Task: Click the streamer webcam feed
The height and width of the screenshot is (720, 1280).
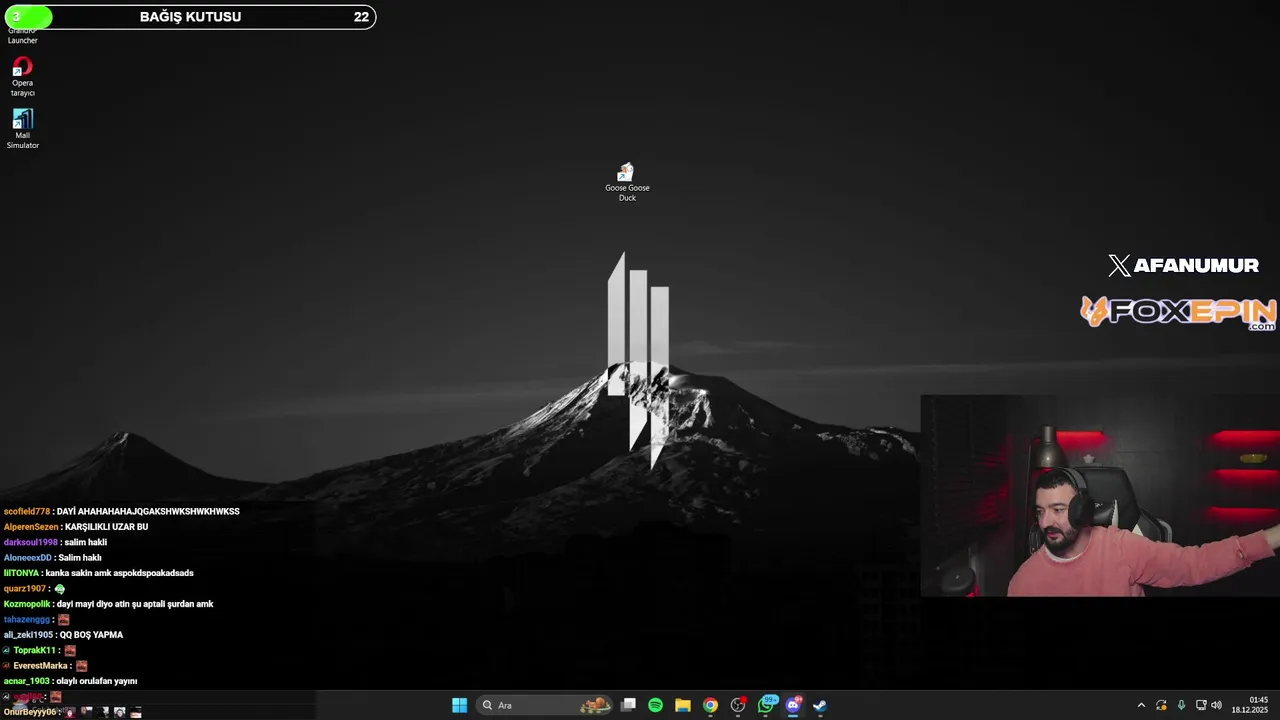Action: click(x=1100, y=496)
